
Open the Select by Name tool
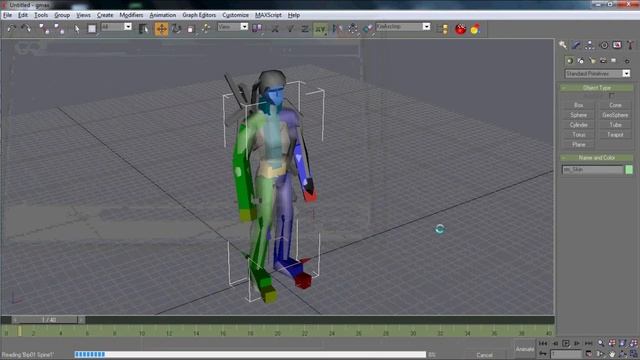click(x=143, y=29)
